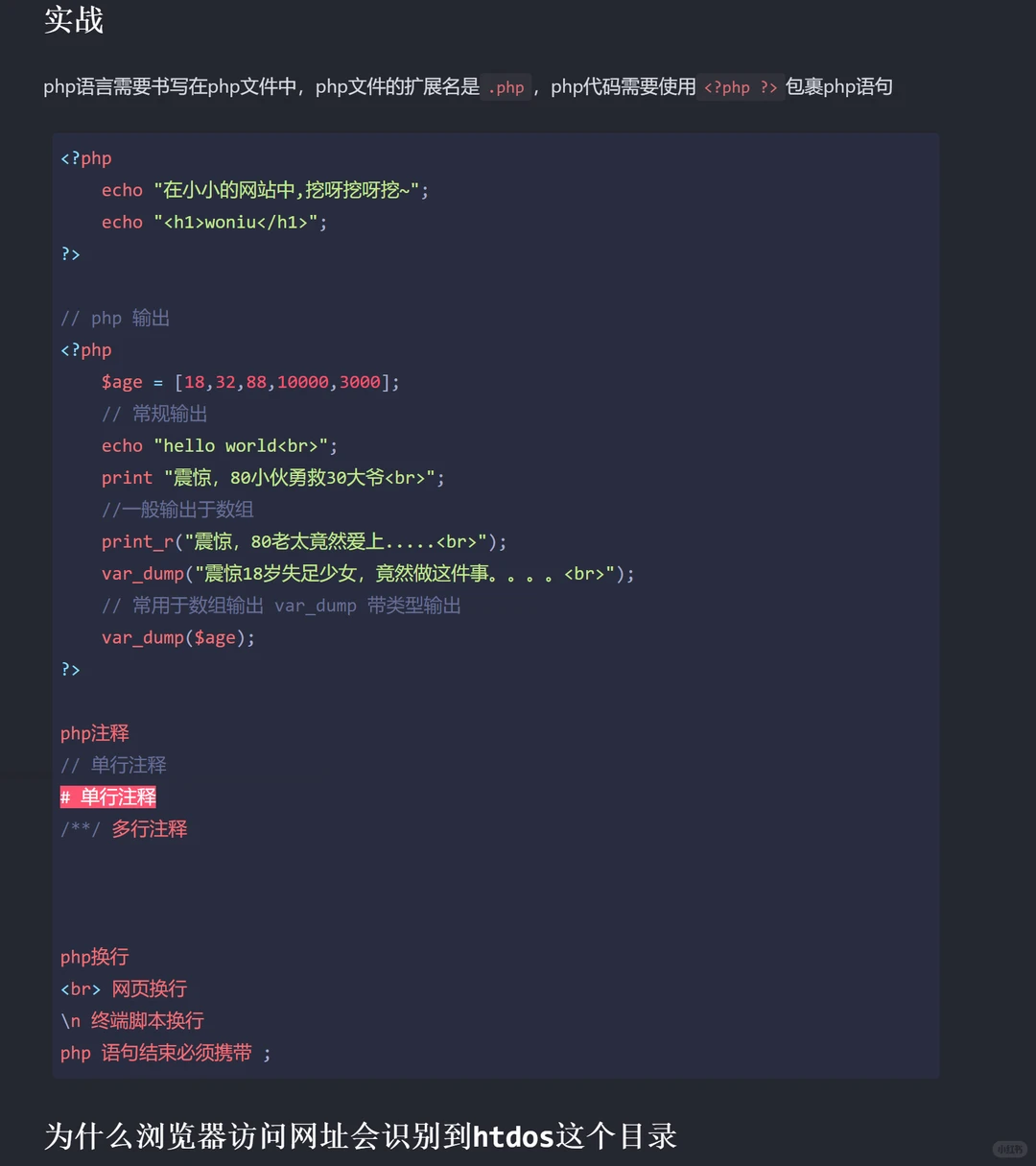Click the line // 单行注释
Image resolution: width=1036 pixels, height=1166 pixels.
point(113,765)
